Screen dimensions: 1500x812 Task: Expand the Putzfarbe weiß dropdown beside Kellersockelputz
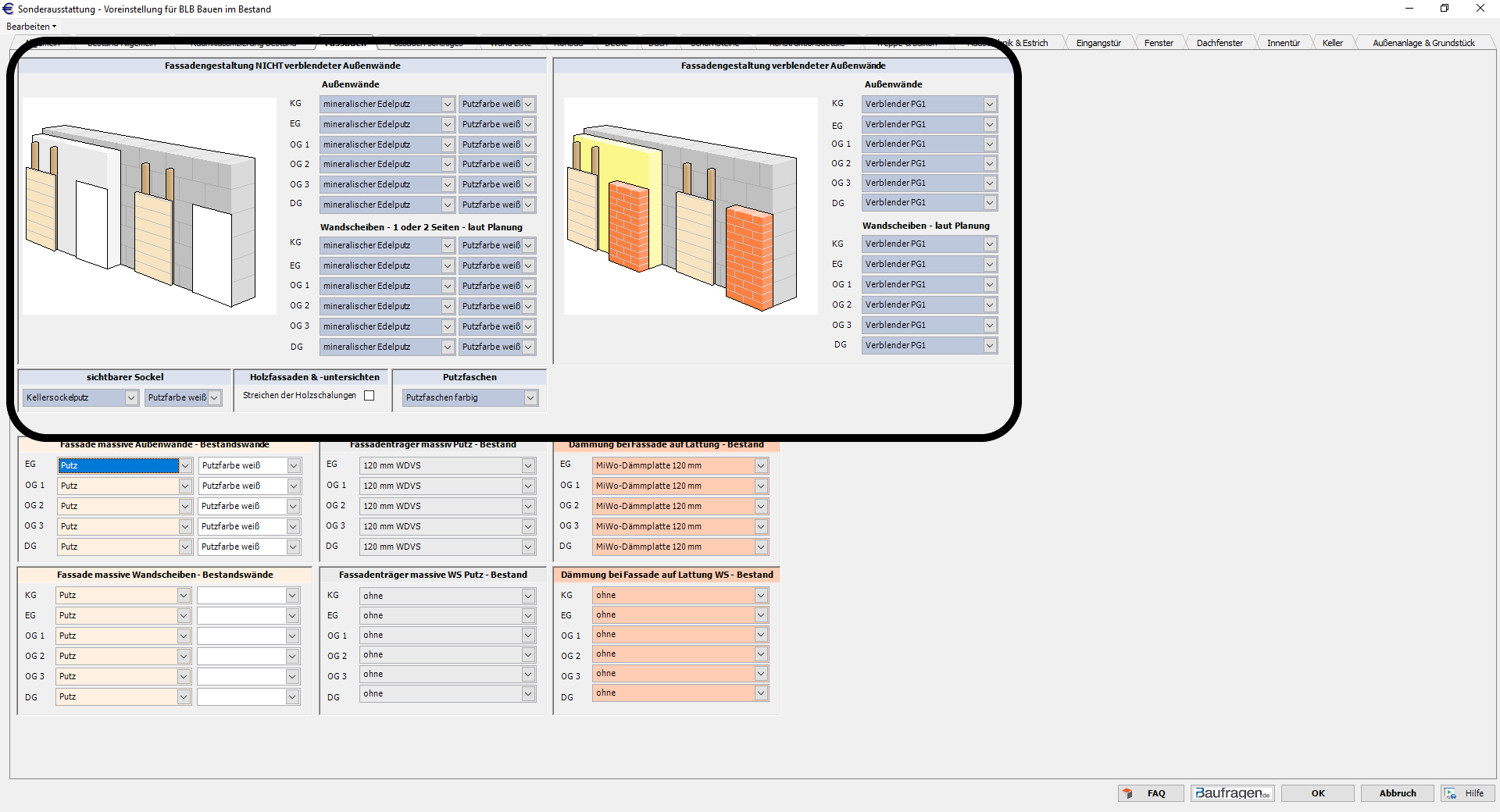coord(214,398)
